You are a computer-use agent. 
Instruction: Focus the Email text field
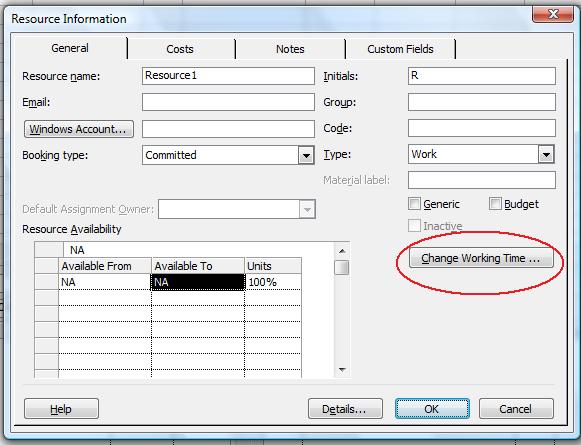pos(228,102)
